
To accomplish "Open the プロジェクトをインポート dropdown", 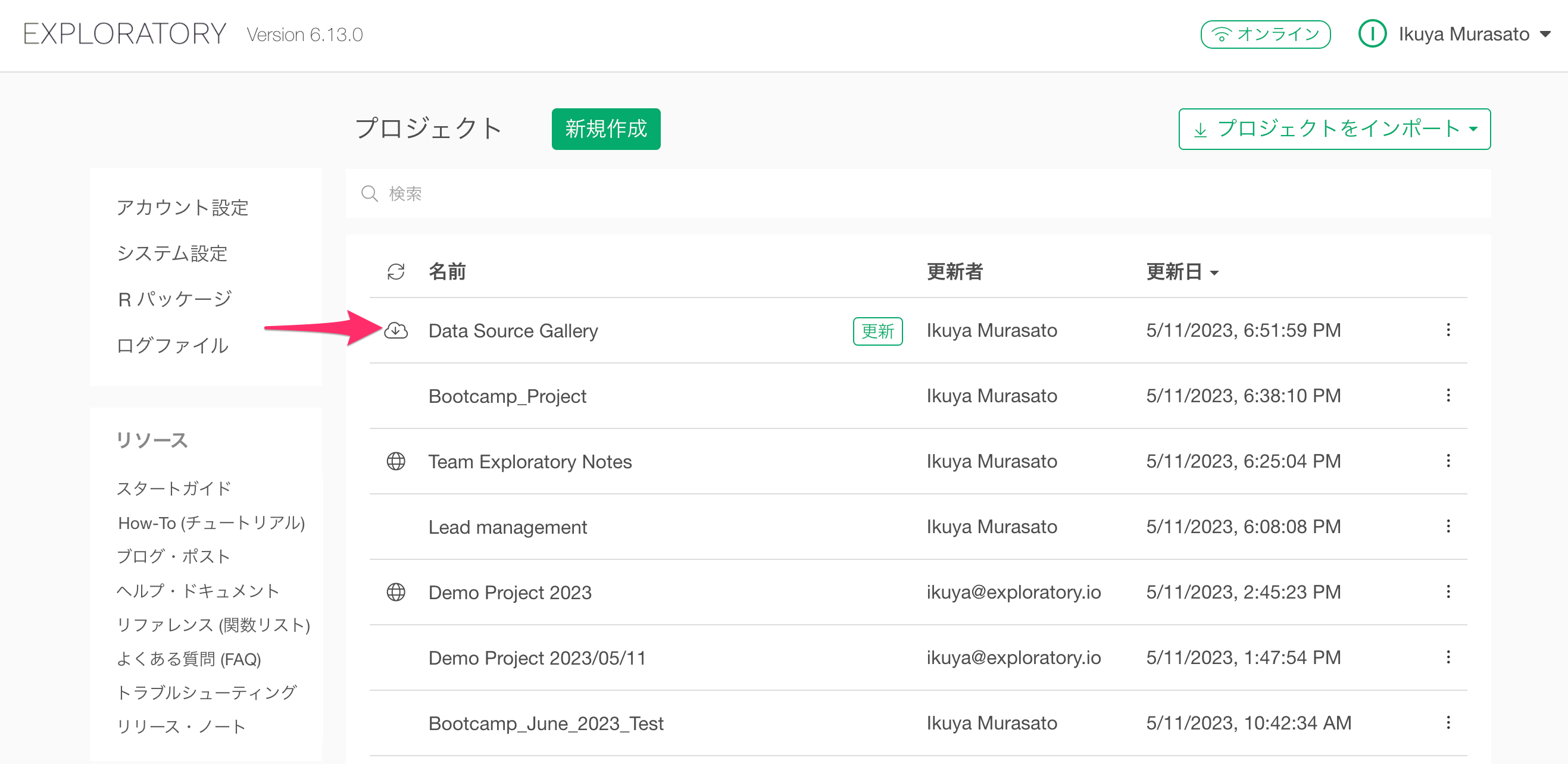I will pyautogui.click(x=1334, y=129).
